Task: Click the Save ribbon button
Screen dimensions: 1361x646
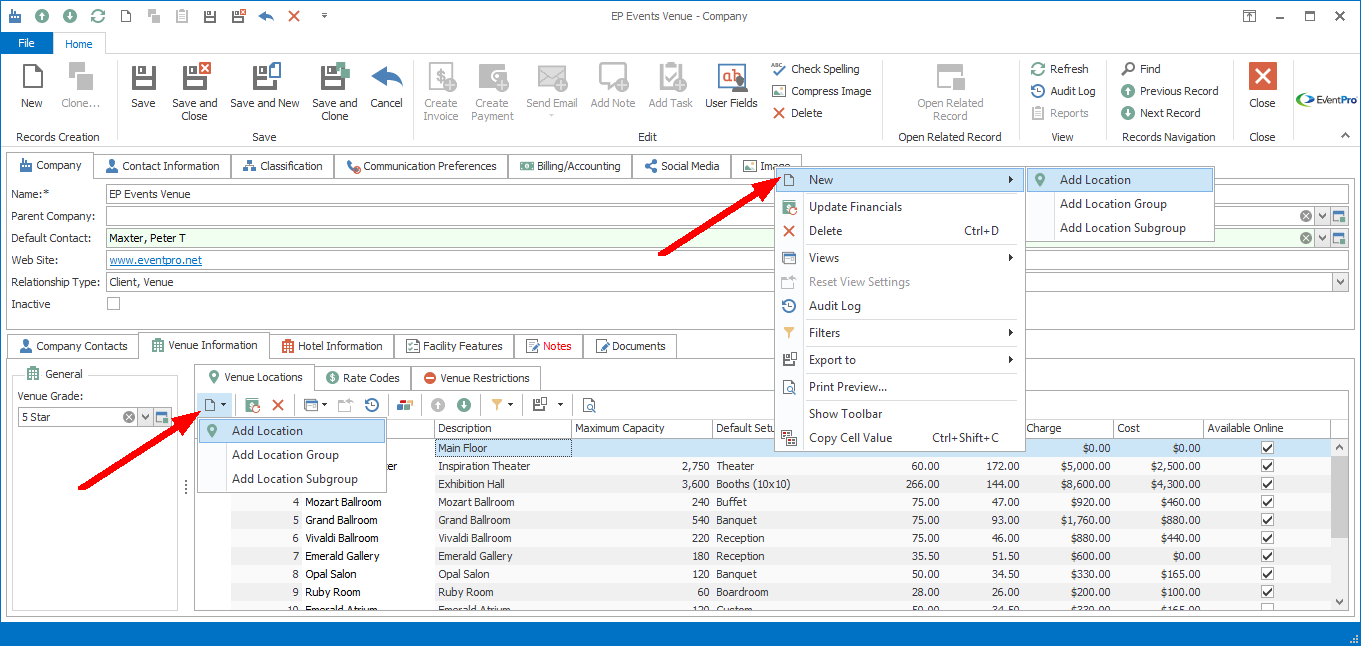Action: (143, 86)
